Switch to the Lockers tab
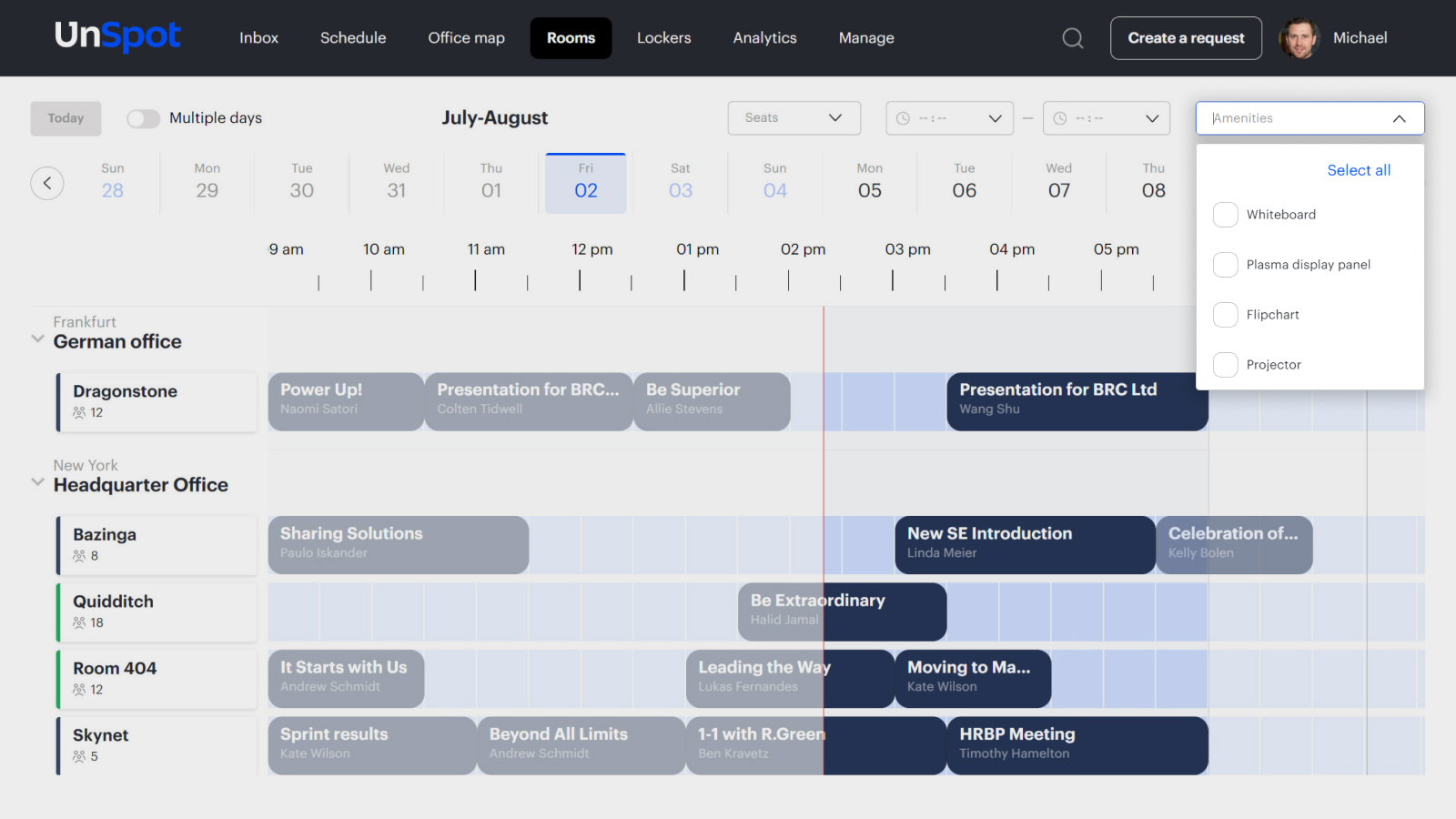 click(x=663, y=38)
